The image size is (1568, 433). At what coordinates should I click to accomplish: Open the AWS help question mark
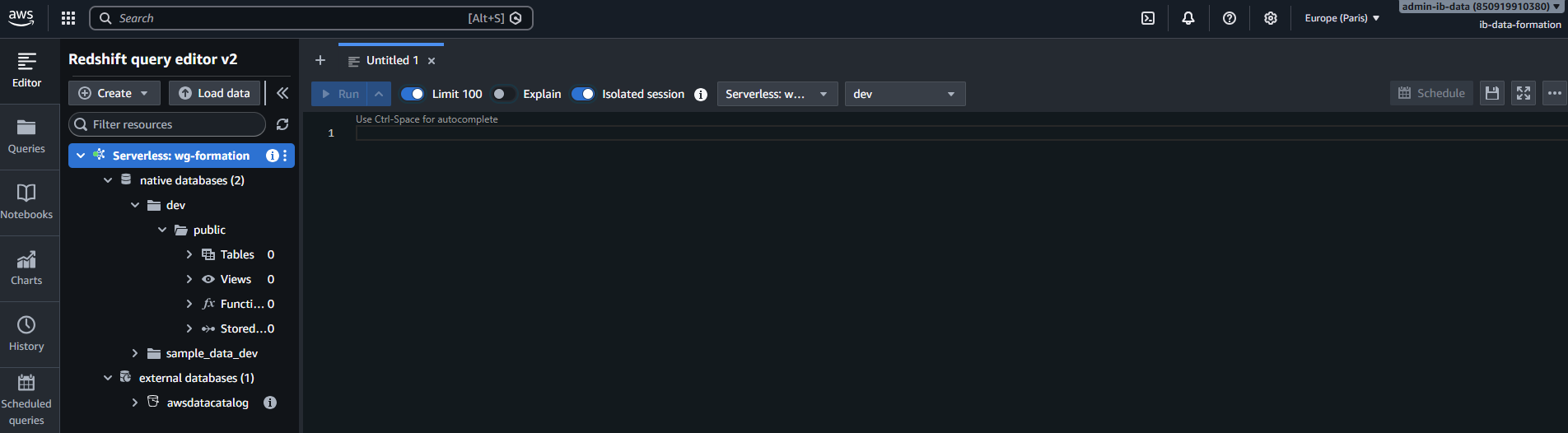(x=1230, y=18)
